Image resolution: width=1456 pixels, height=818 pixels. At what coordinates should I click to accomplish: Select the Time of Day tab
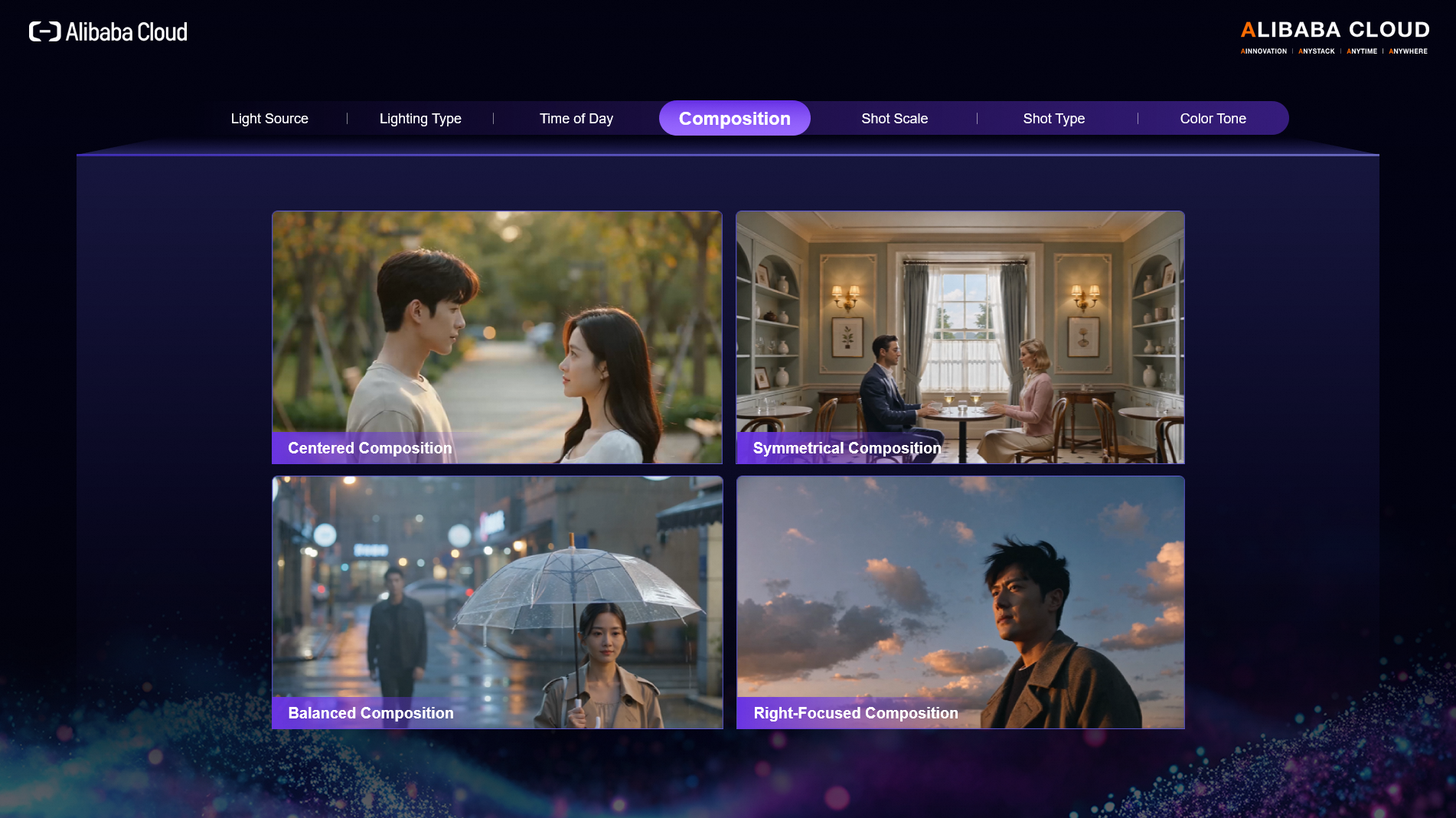pyautogui.click(x=576, y=119)
